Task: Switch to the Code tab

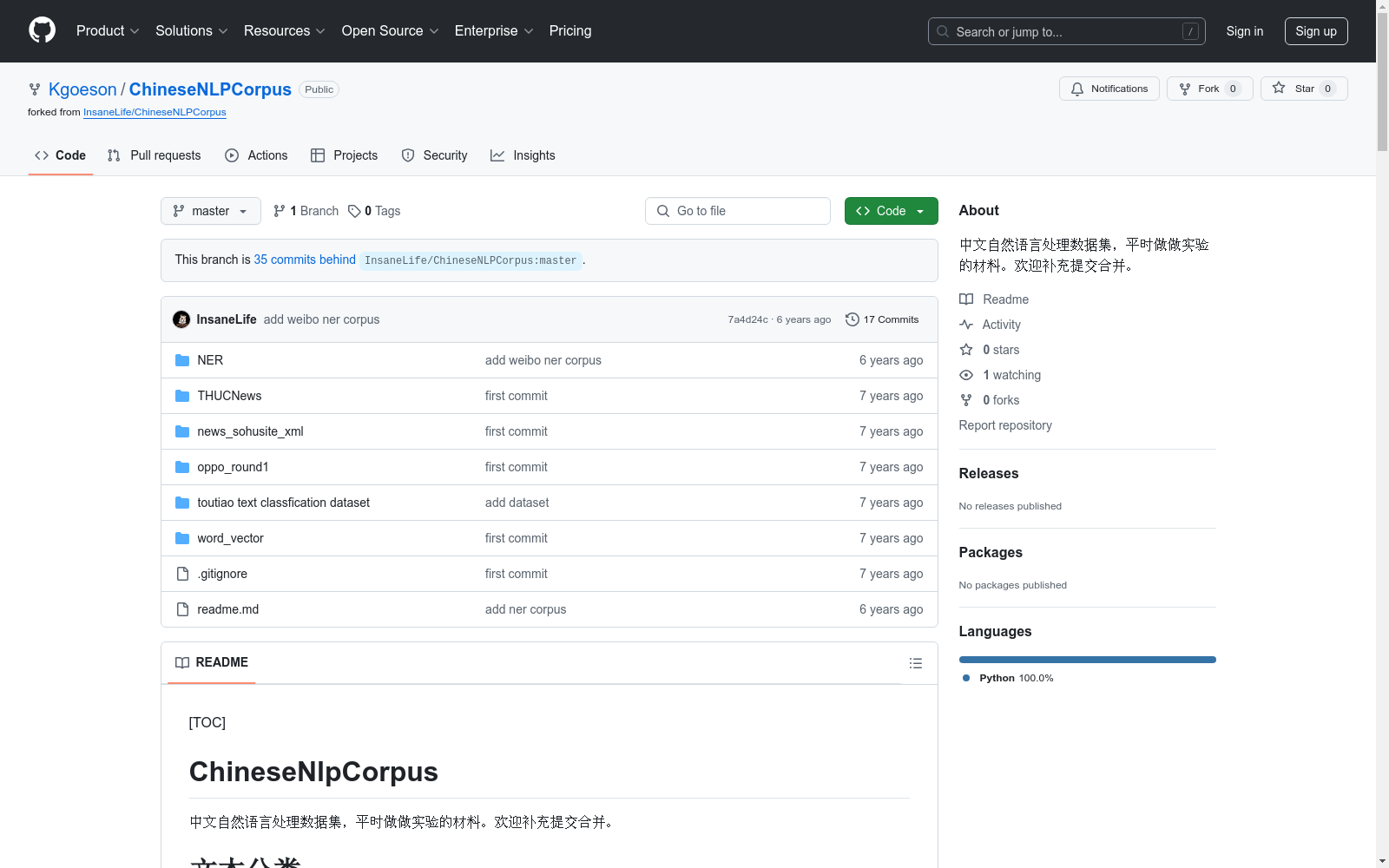Action: coord(61,155)
